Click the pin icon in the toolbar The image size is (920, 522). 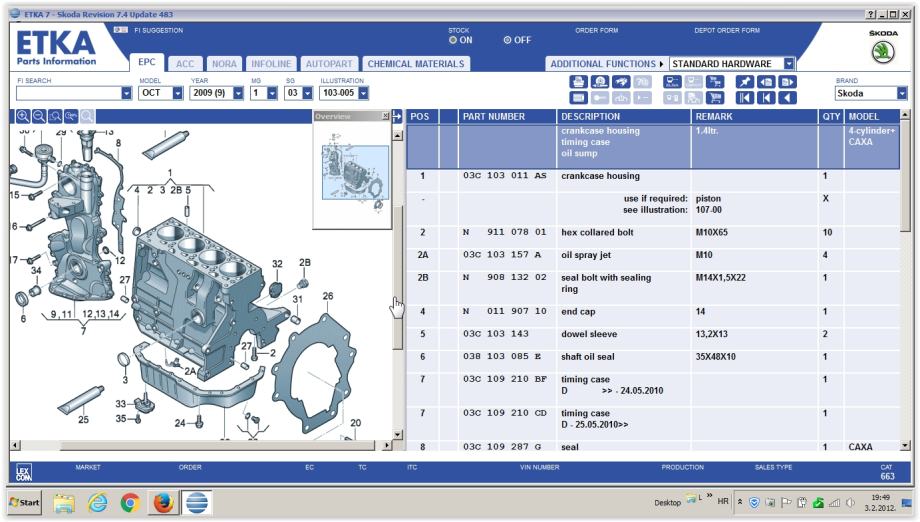click(x=746, y=82)
